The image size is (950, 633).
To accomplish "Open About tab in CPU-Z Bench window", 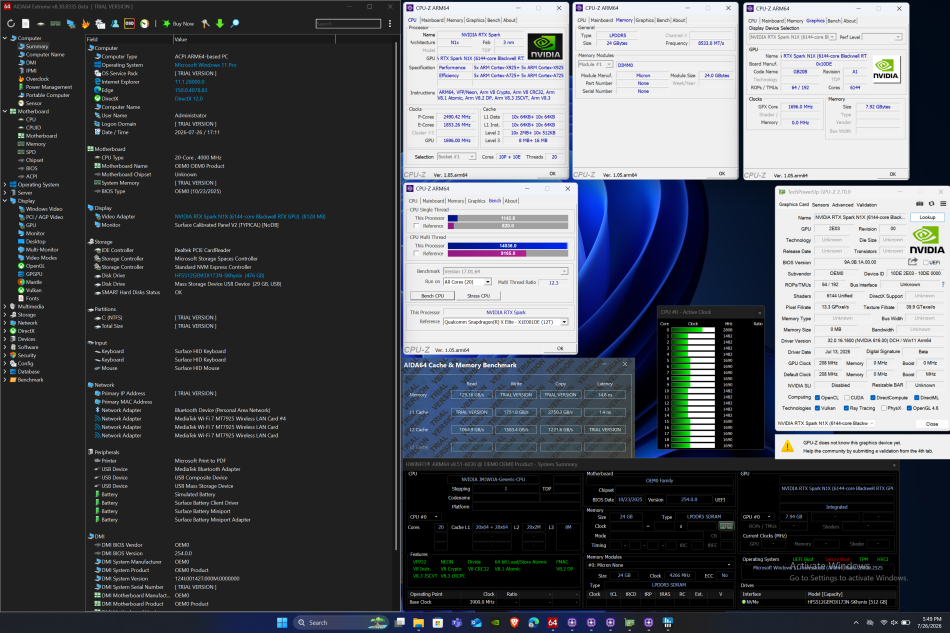I will pyautogui.click(x=511, y=201).
